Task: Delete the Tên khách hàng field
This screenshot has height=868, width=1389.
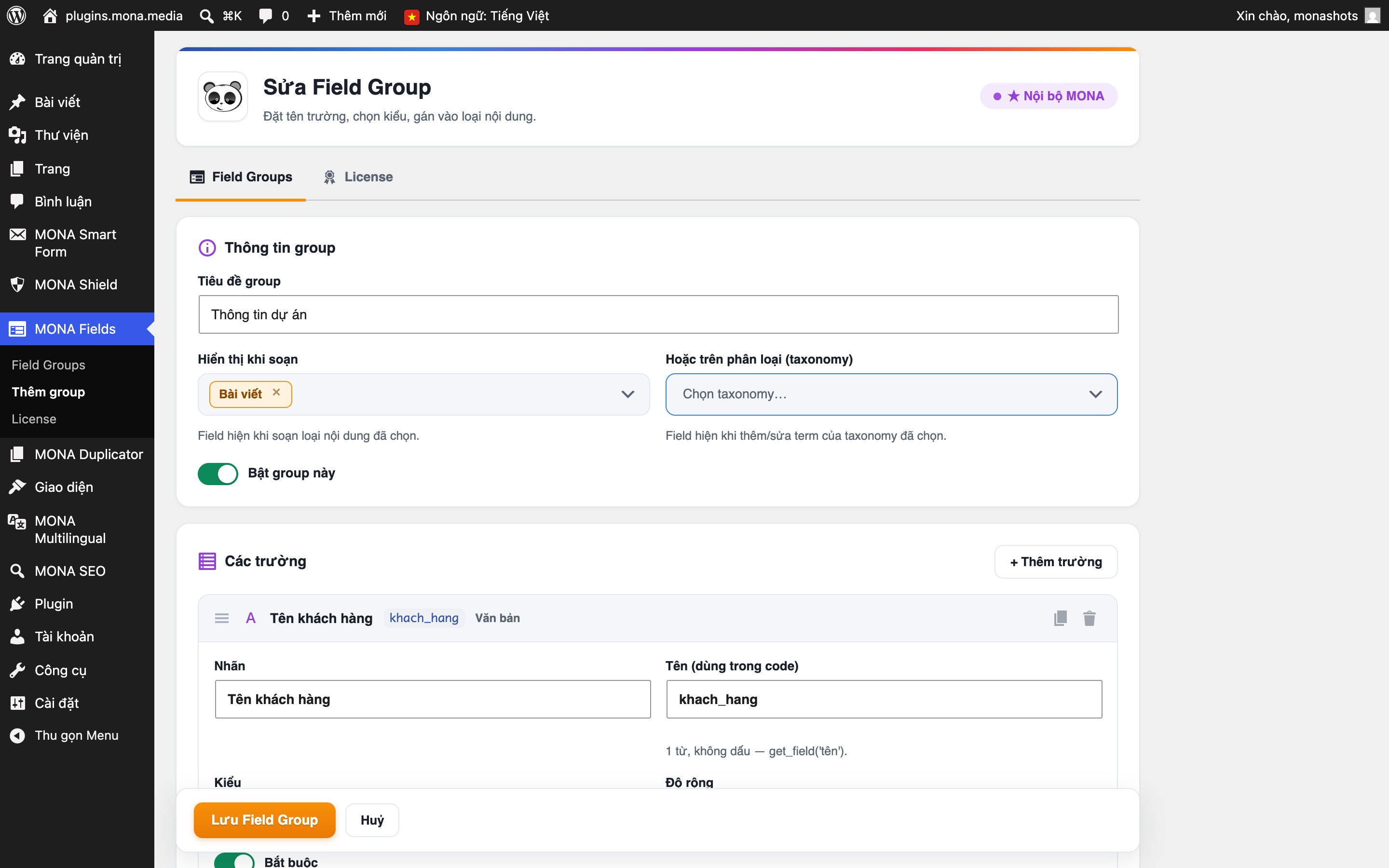Action: [x=1089, y=618]
